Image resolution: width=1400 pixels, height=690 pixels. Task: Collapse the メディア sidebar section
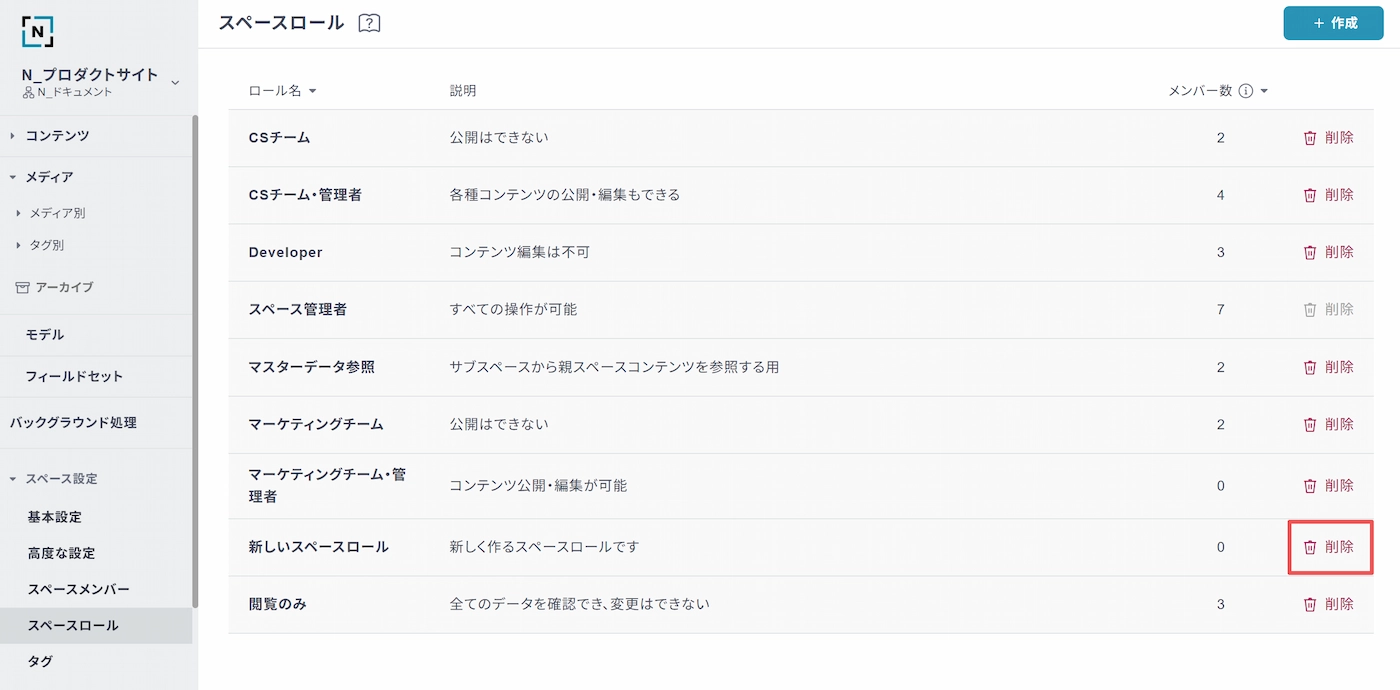[13, 177]
